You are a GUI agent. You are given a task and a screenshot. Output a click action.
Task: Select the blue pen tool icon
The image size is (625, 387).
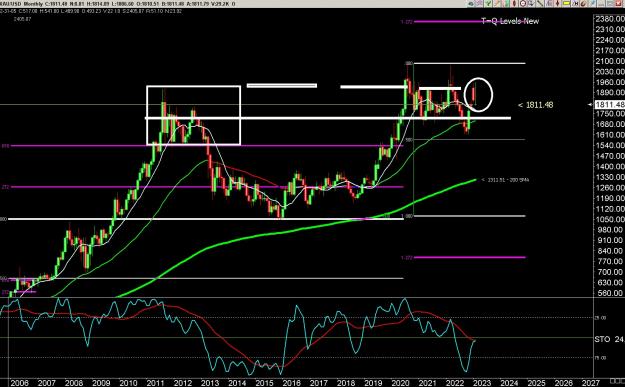pyautogui.click(x=593, y=4)
